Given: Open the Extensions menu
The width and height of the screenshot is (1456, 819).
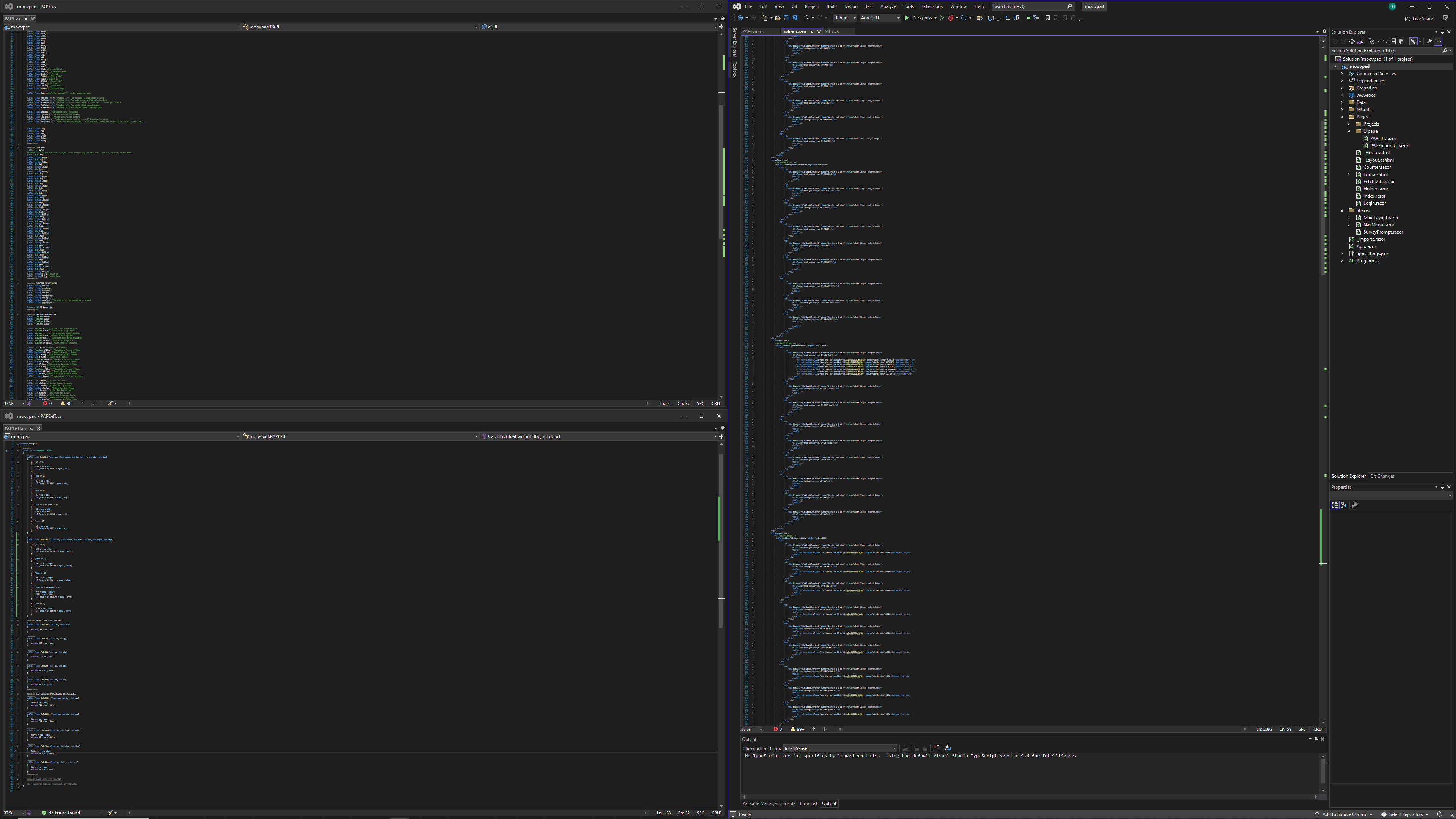Looking at the screenshot, I should 932,6.
